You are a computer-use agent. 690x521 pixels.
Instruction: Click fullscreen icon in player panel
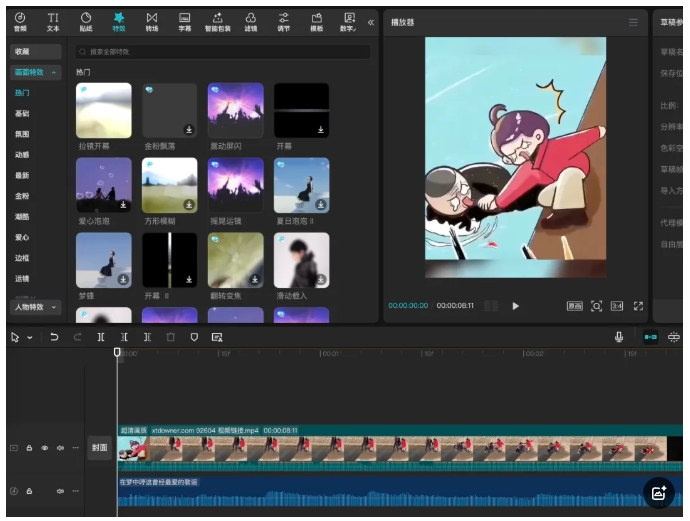638,306
